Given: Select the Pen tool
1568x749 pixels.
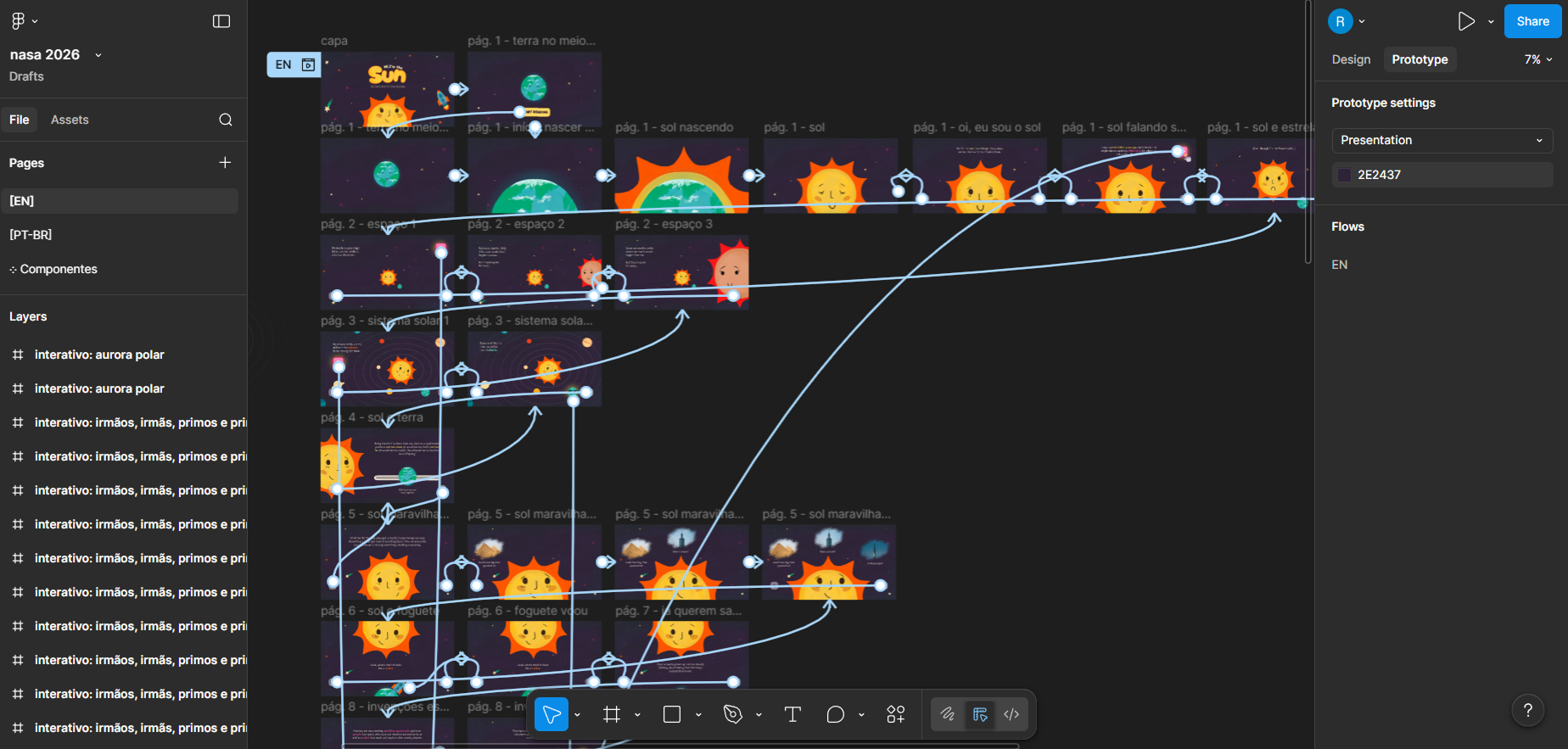Looking at the screenshot, I should [733, 714].
